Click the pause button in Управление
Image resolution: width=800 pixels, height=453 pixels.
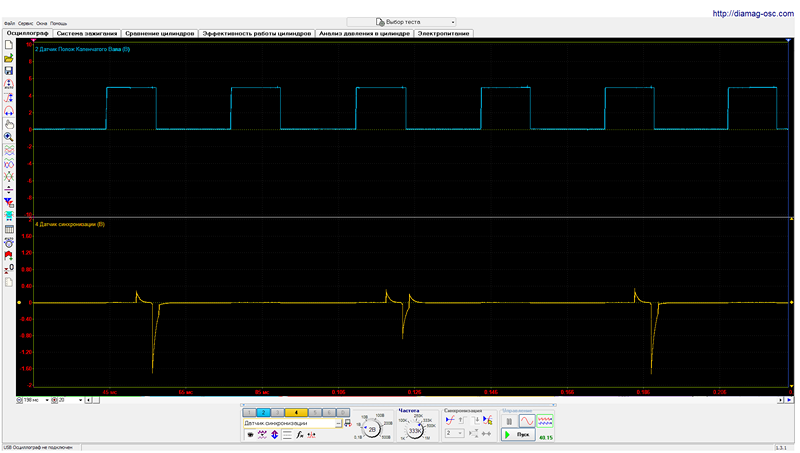(x=509, y=421)
